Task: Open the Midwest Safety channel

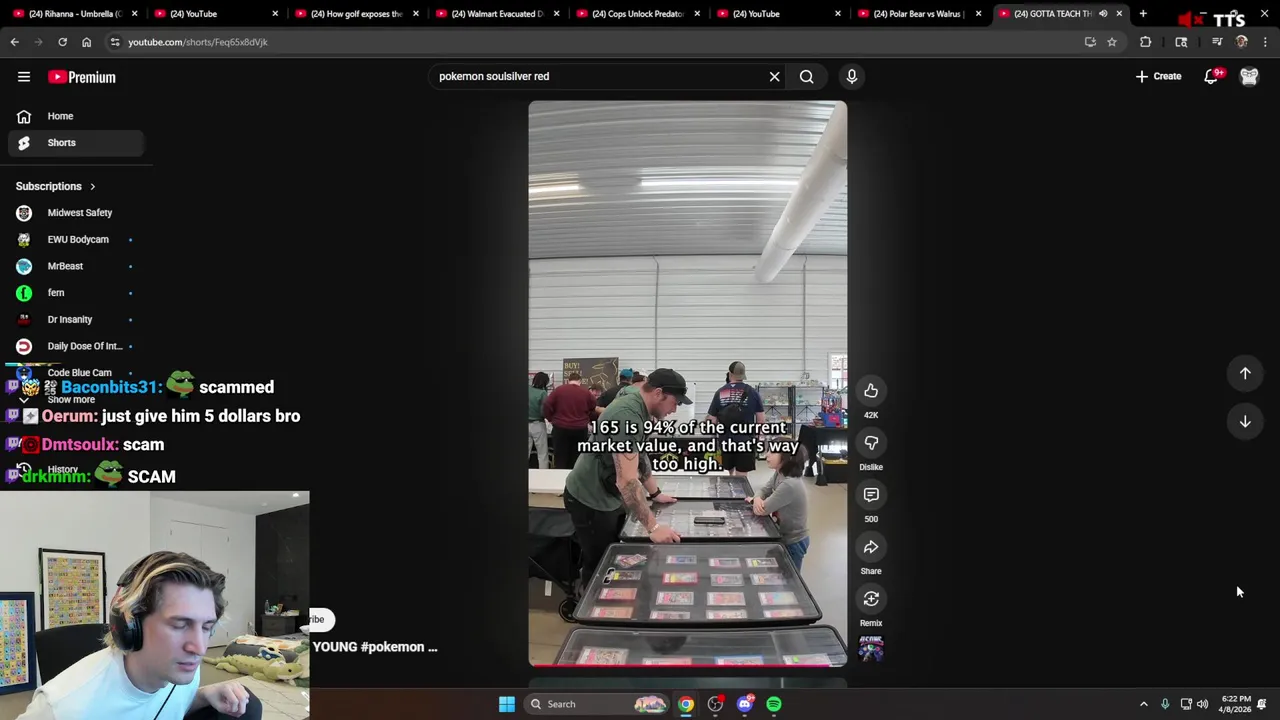Action: click(x=75, y=213)
